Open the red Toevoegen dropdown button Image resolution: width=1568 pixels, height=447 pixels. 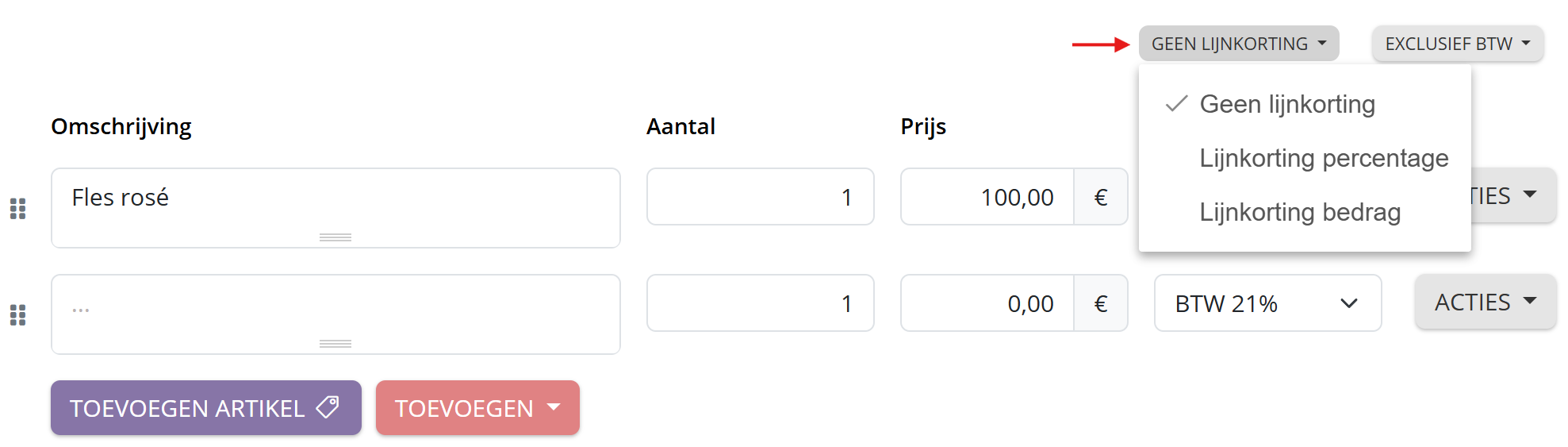coord(477,408)
